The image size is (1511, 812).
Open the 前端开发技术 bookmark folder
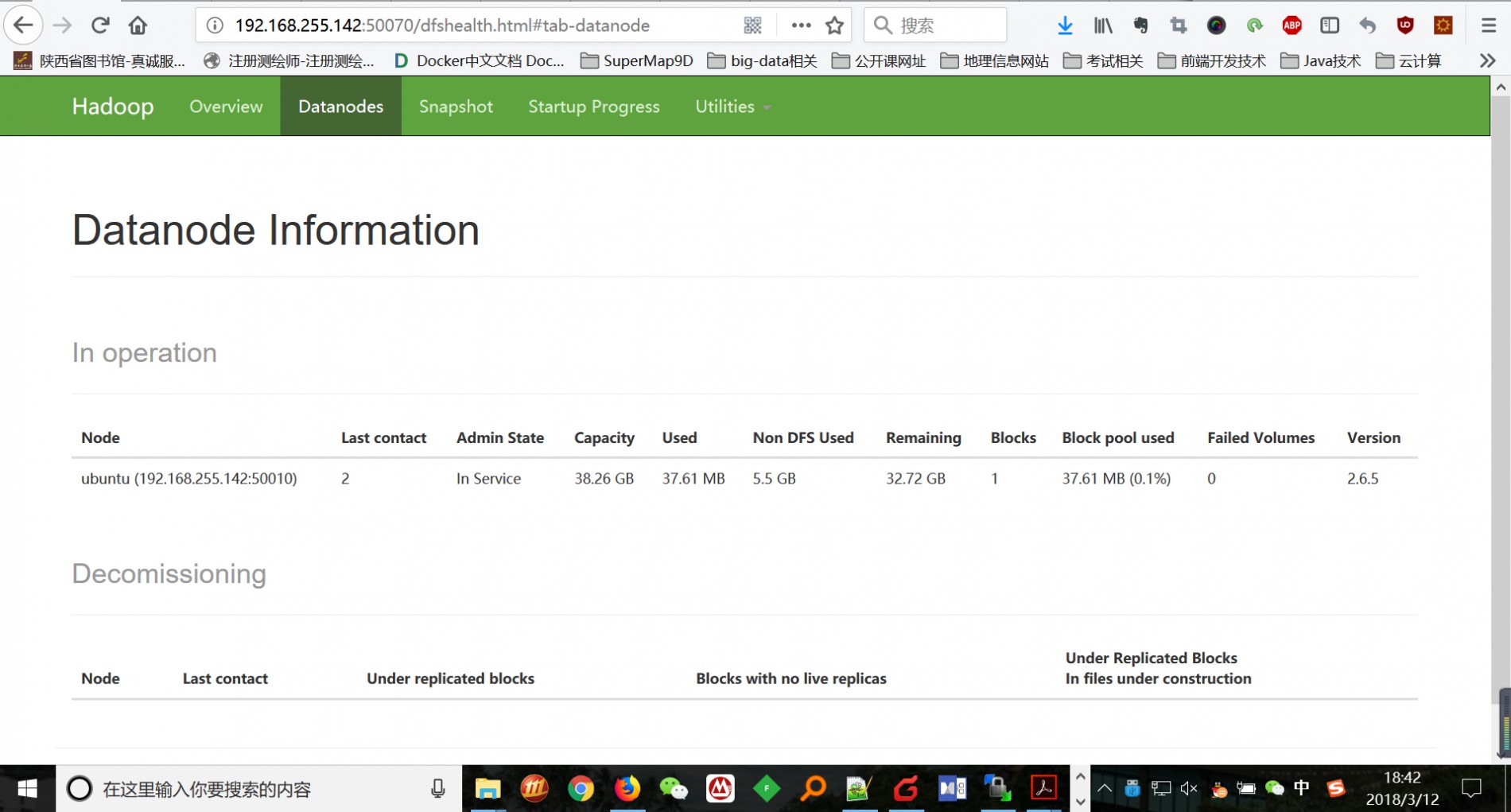pos(1212,60)
